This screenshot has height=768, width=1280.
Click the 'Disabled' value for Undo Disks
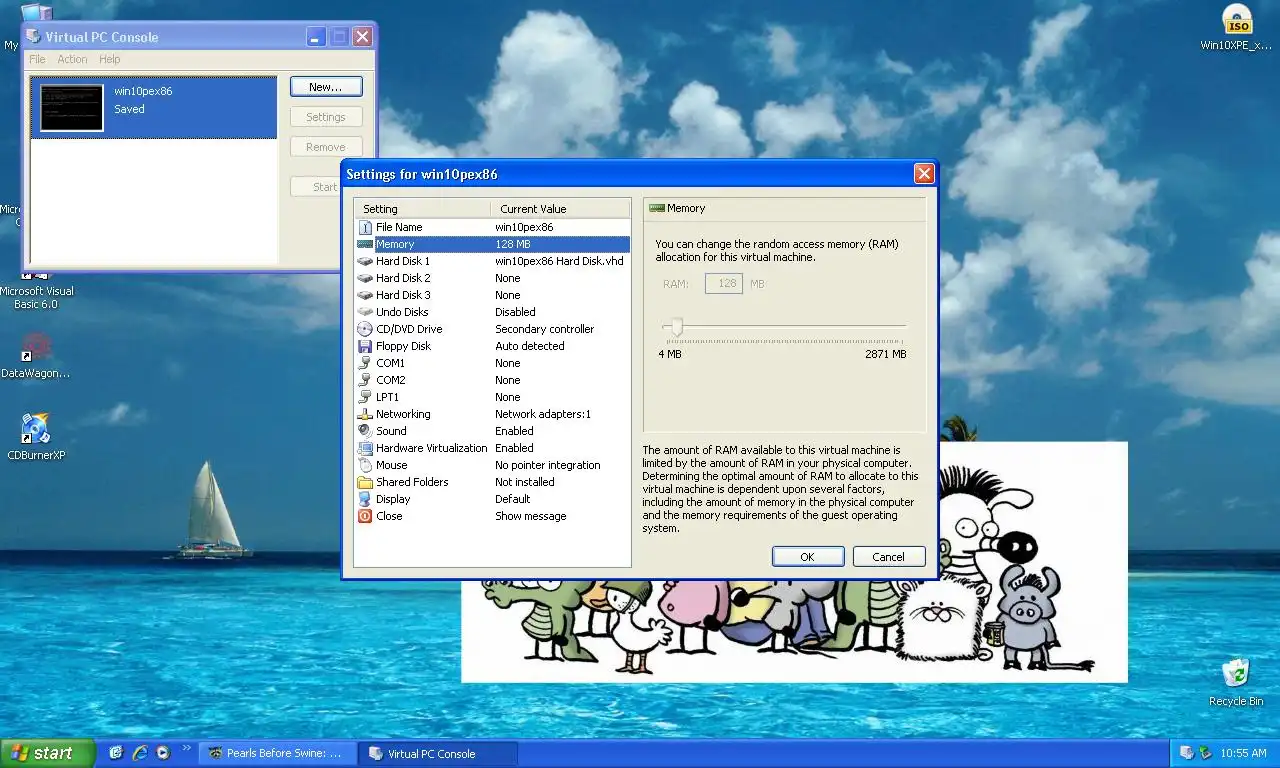(x=515, y=312)
